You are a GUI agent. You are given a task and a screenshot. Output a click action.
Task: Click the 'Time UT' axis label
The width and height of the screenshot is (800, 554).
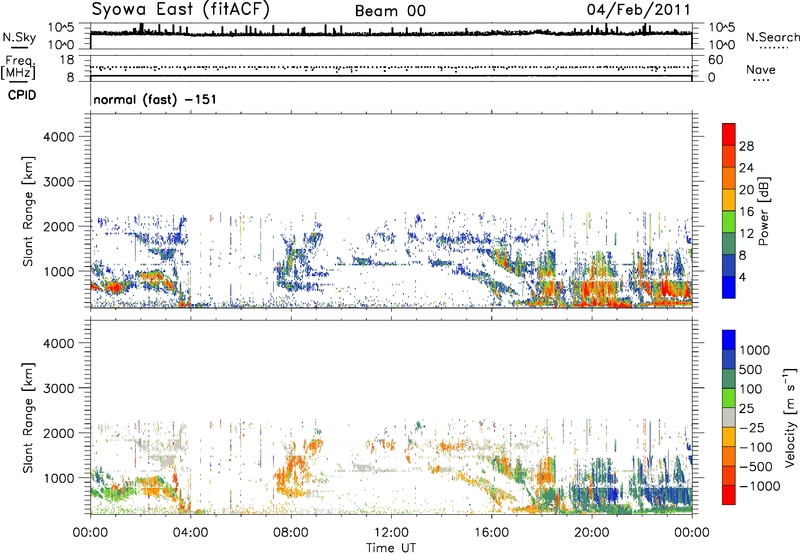(x=391, y=548)
